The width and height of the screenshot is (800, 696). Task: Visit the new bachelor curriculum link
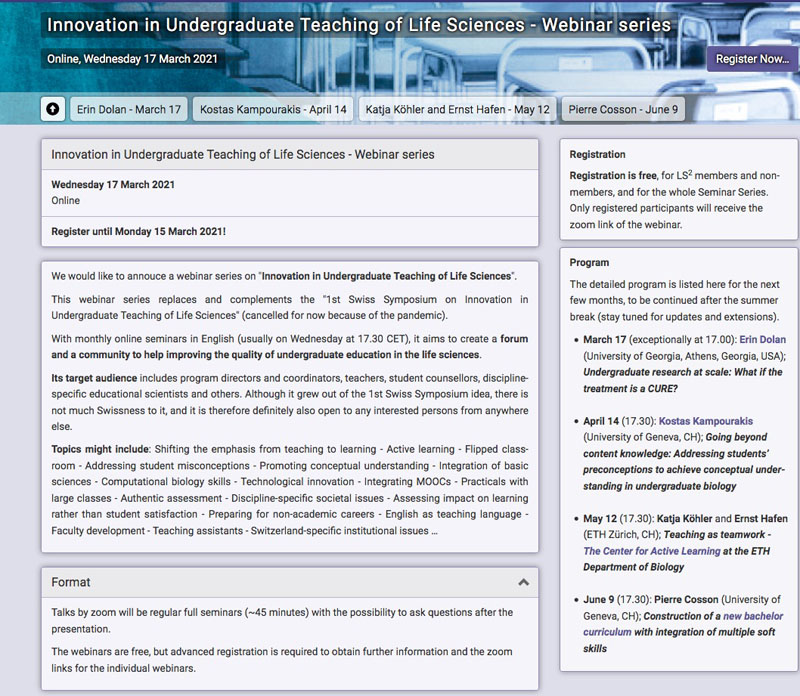[x=683, y=624]
